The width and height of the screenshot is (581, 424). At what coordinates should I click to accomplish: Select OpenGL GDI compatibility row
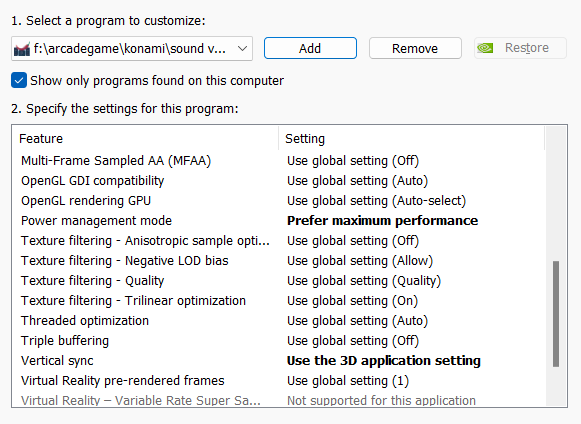click(x=279, y=181)
